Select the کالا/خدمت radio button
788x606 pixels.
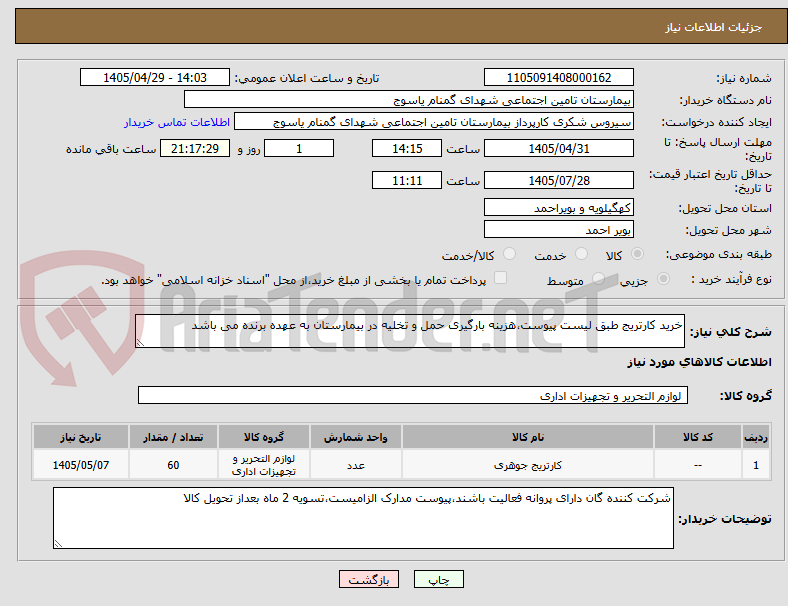(x=509, y=254)
